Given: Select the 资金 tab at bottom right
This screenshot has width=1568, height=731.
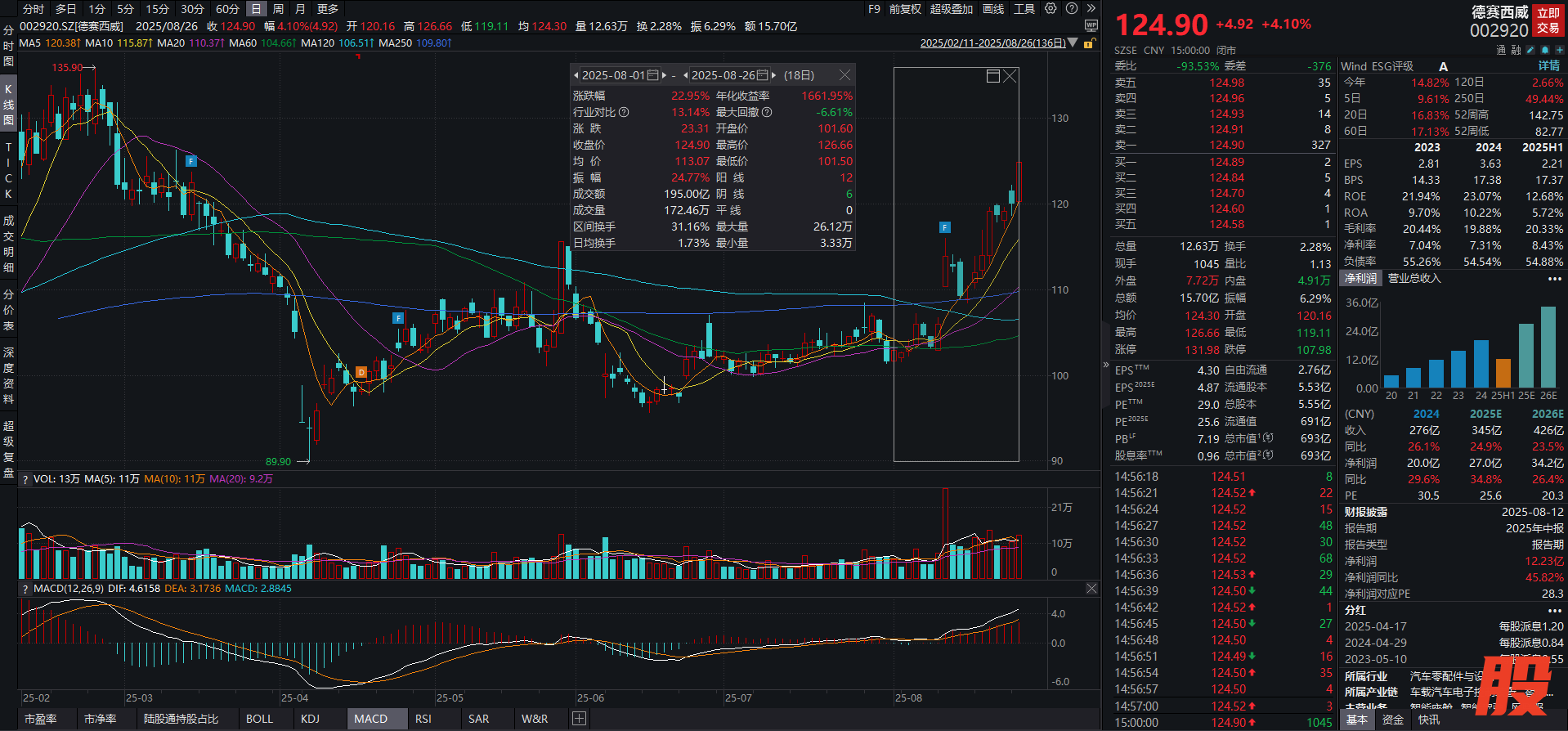Looking at the screenshot, I should click(1392, 720).
